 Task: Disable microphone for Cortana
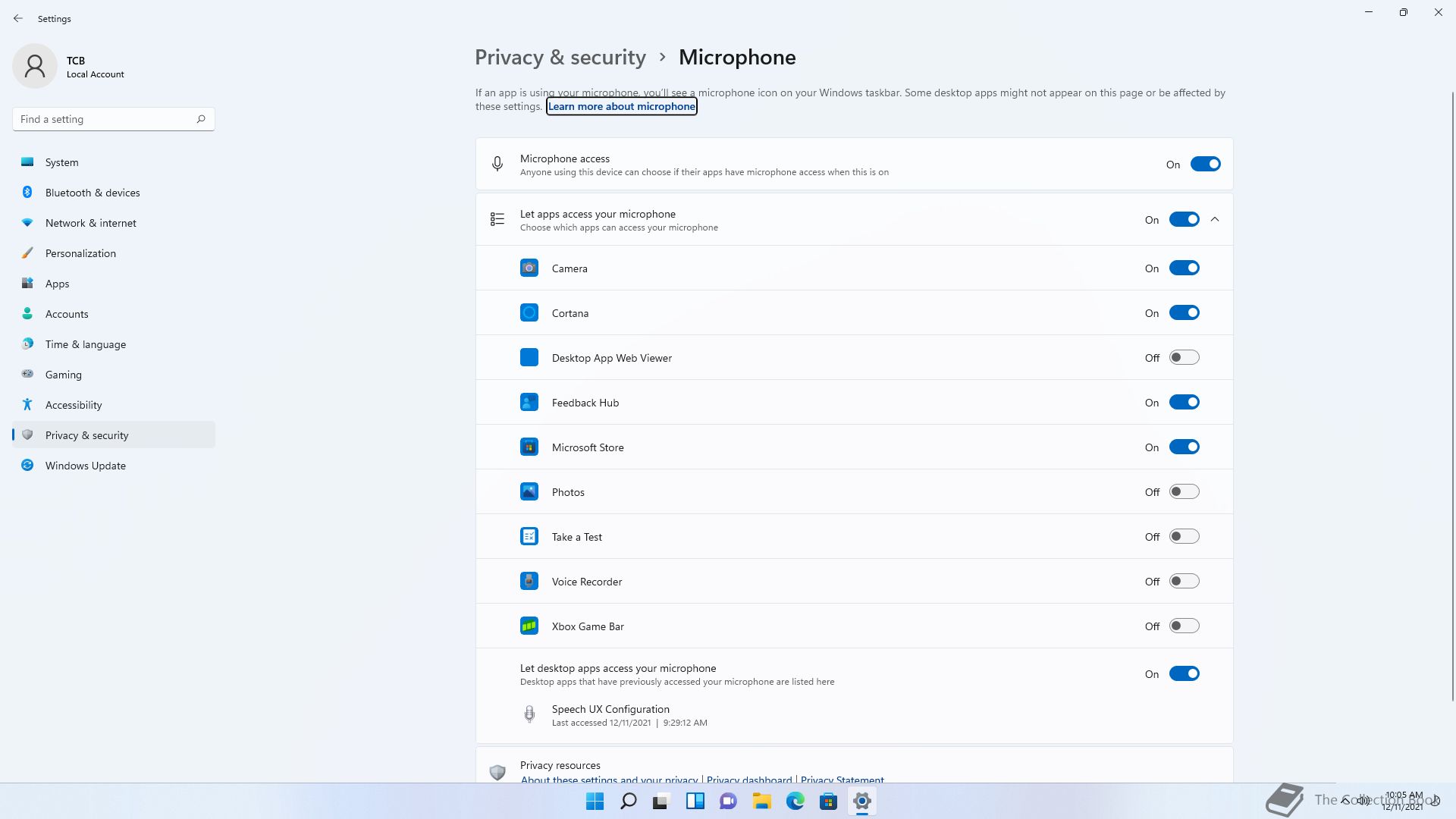[x=1184, y=312]
